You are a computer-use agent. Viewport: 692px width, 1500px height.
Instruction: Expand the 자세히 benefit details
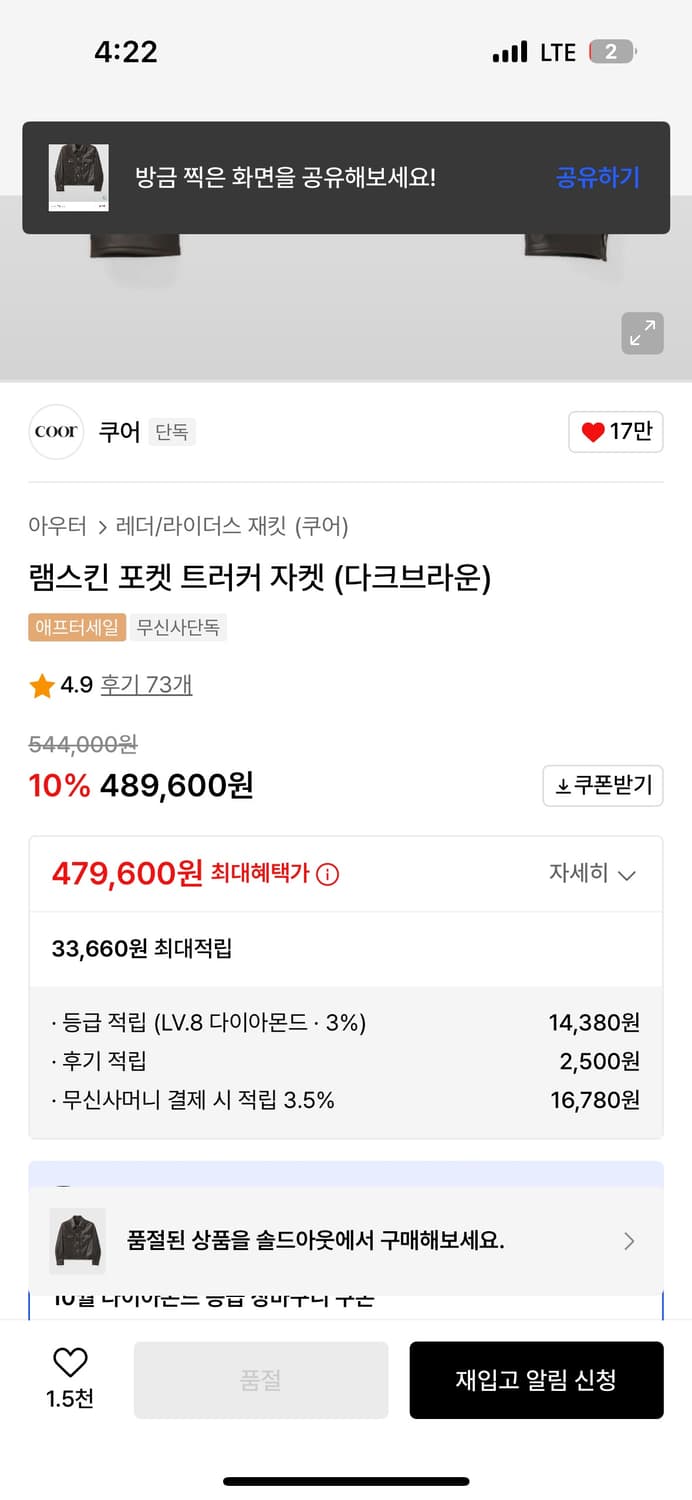click(592, 874)
